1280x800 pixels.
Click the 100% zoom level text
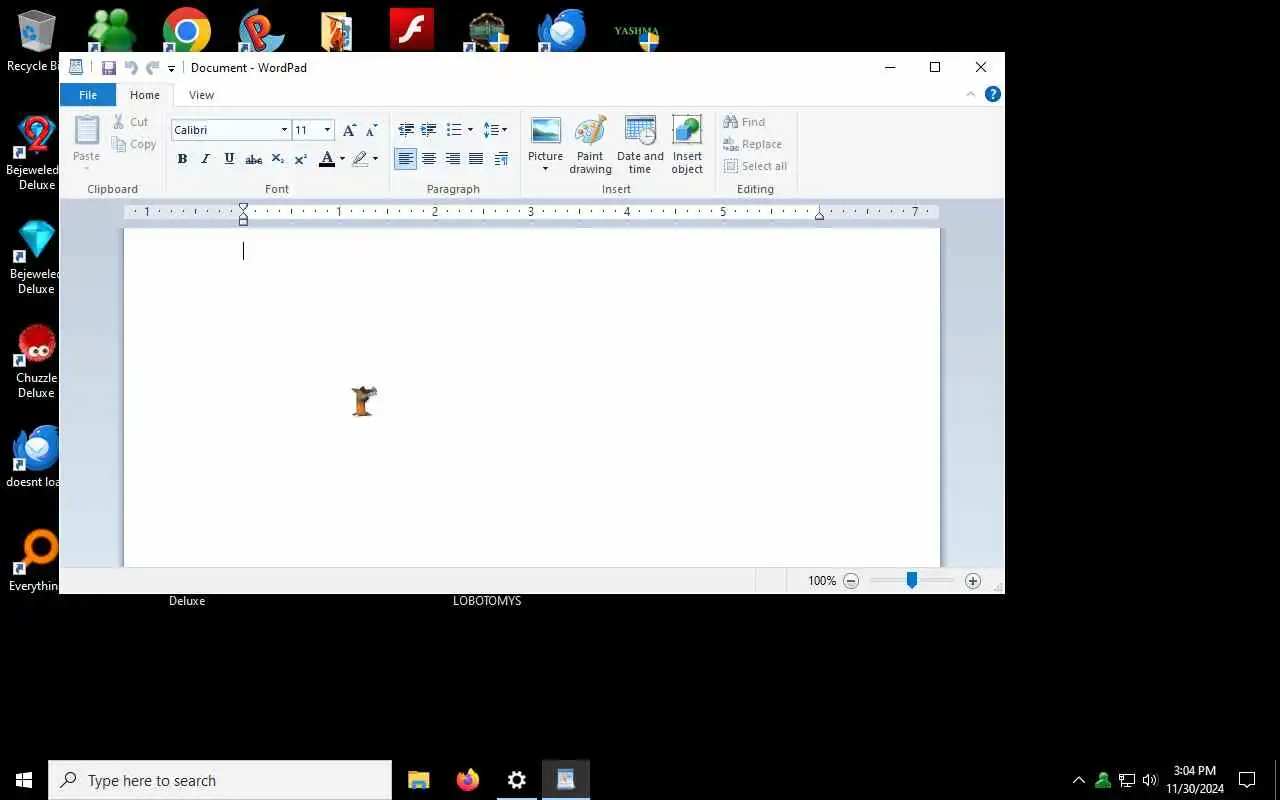822,581
